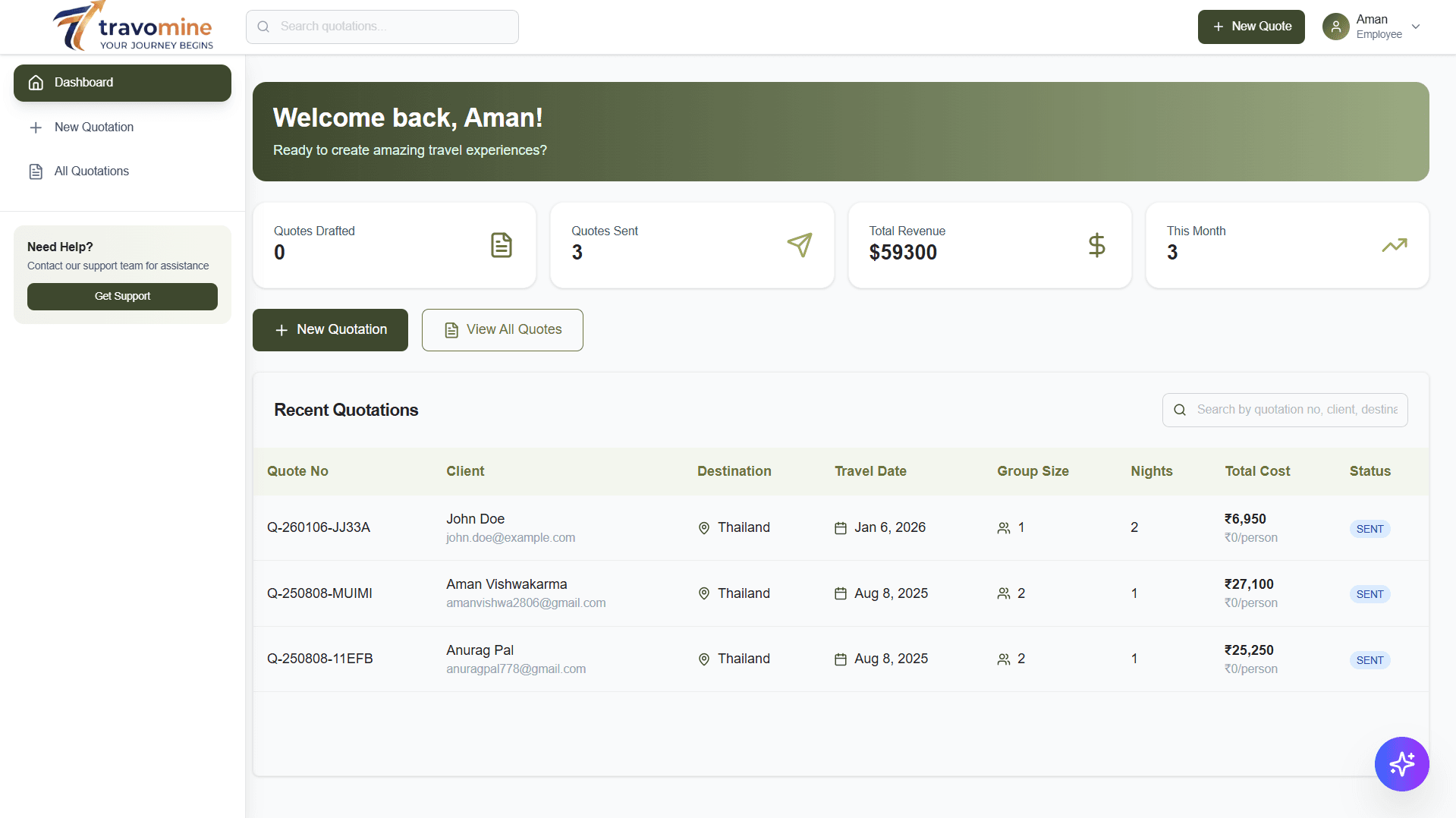Click the Quotes Sent paper plane icon
The height and width of the screenshot is (818, 1456).
(799, 245)
